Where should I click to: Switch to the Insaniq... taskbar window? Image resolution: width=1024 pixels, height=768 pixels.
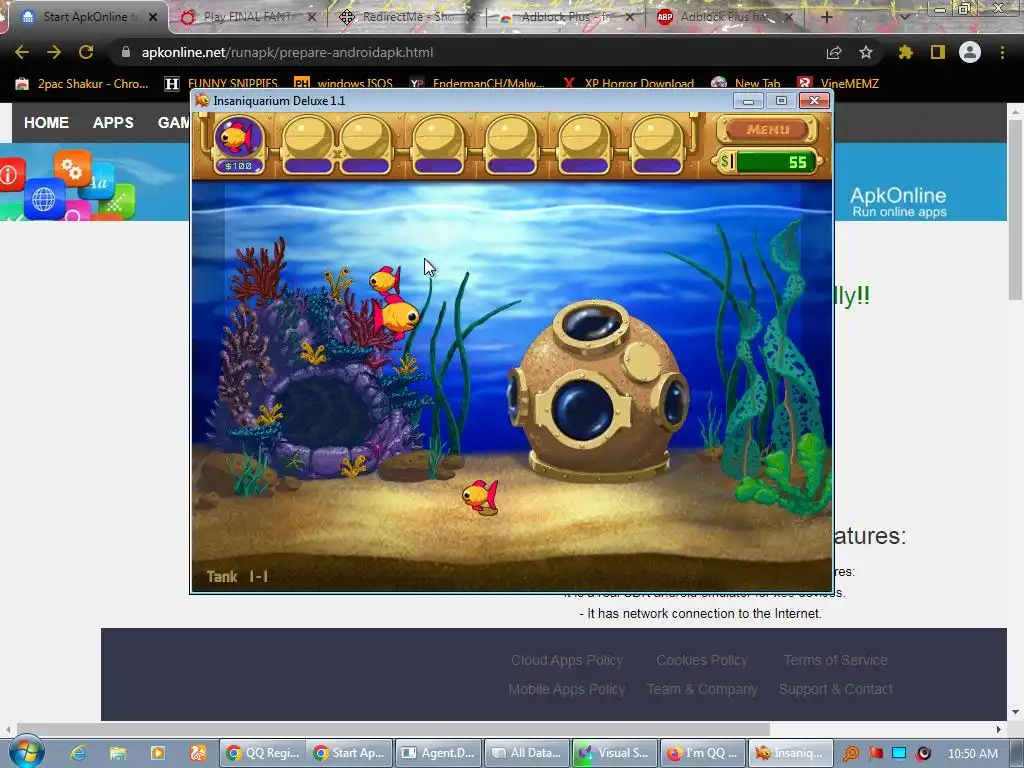tap(791, 753)
